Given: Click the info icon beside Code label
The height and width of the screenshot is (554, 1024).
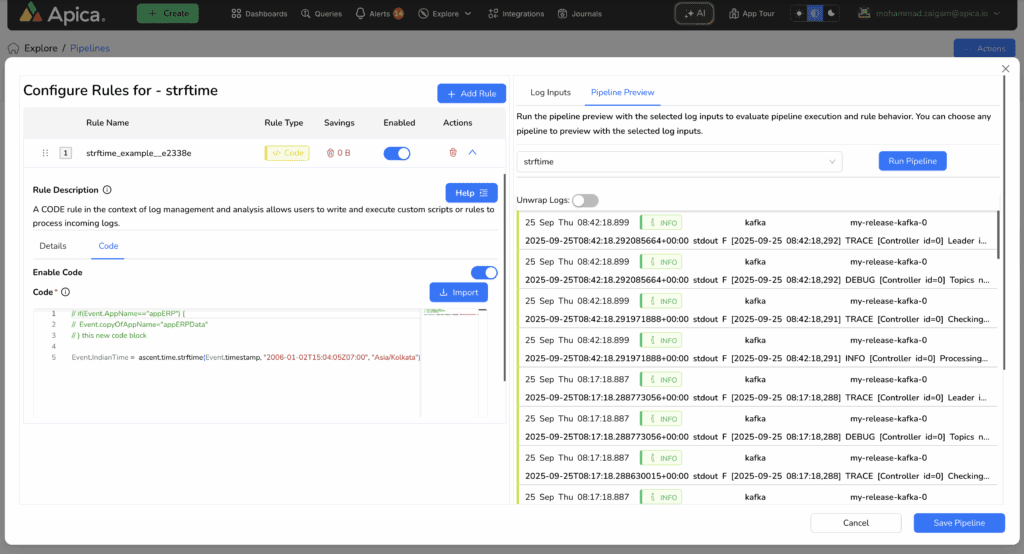Looking at the screenshot, I should [66, 292].
